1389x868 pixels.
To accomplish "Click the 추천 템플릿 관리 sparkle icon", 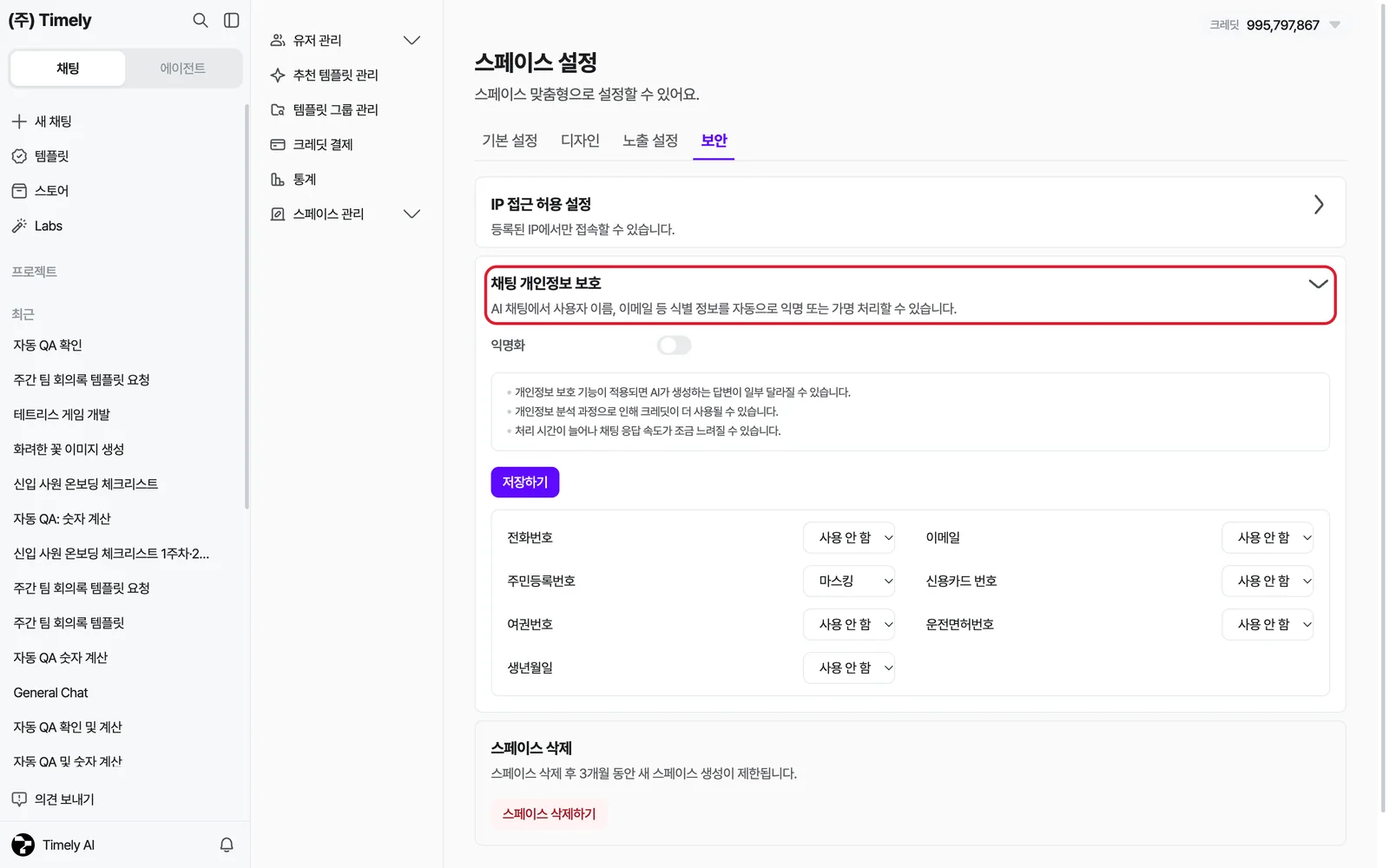I will click(278, 75).
